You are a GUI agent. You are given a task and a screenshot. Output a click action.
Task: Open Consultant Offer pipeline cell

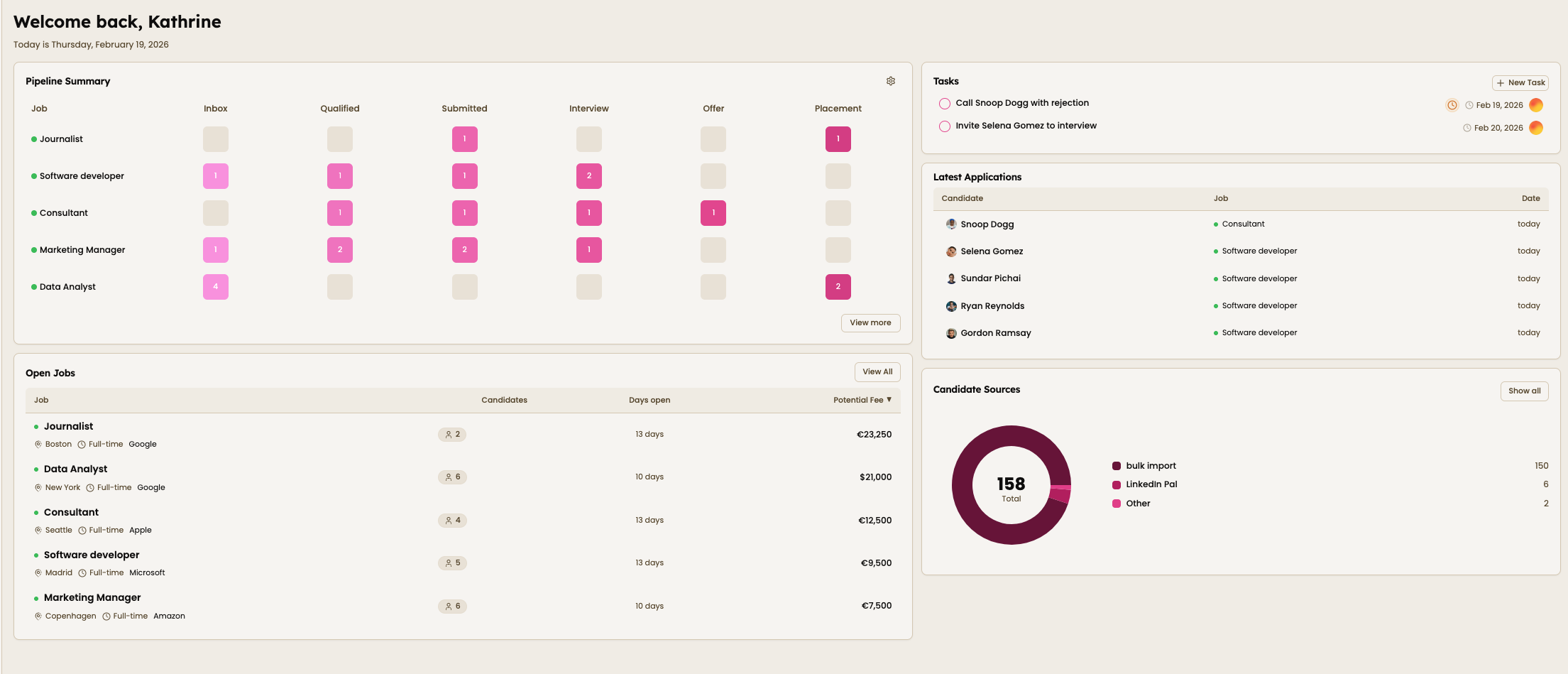713,213
